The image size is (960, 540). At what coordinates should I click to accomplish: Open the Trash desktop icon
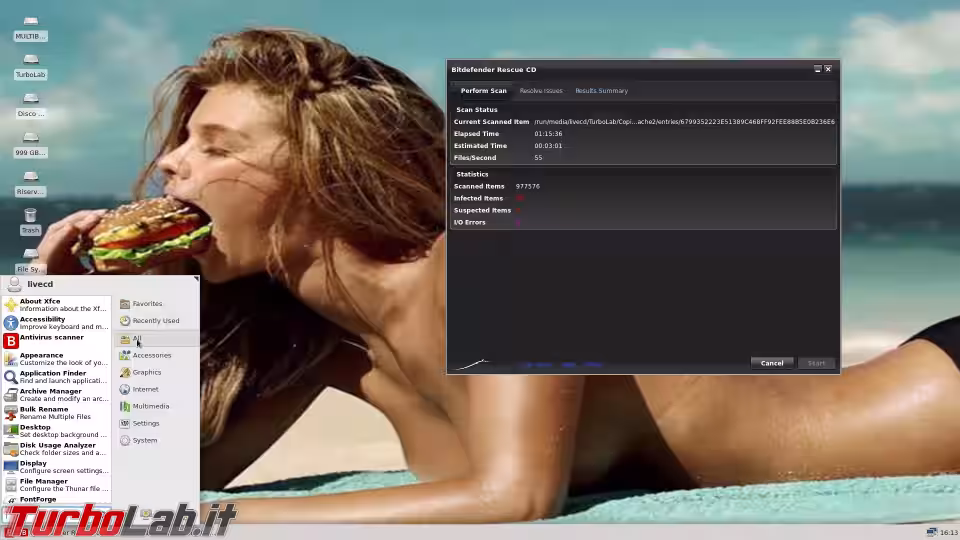click(x=30, y=219)
